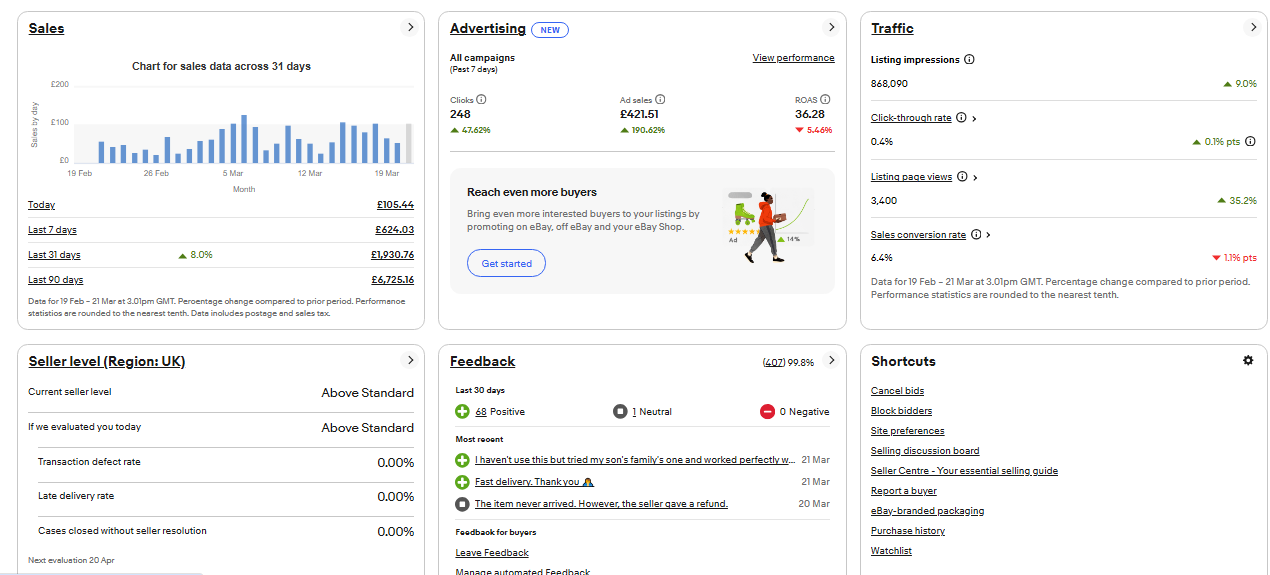
Task: Open Shortcuts settings gear
Action: [x=1248, y=360]
